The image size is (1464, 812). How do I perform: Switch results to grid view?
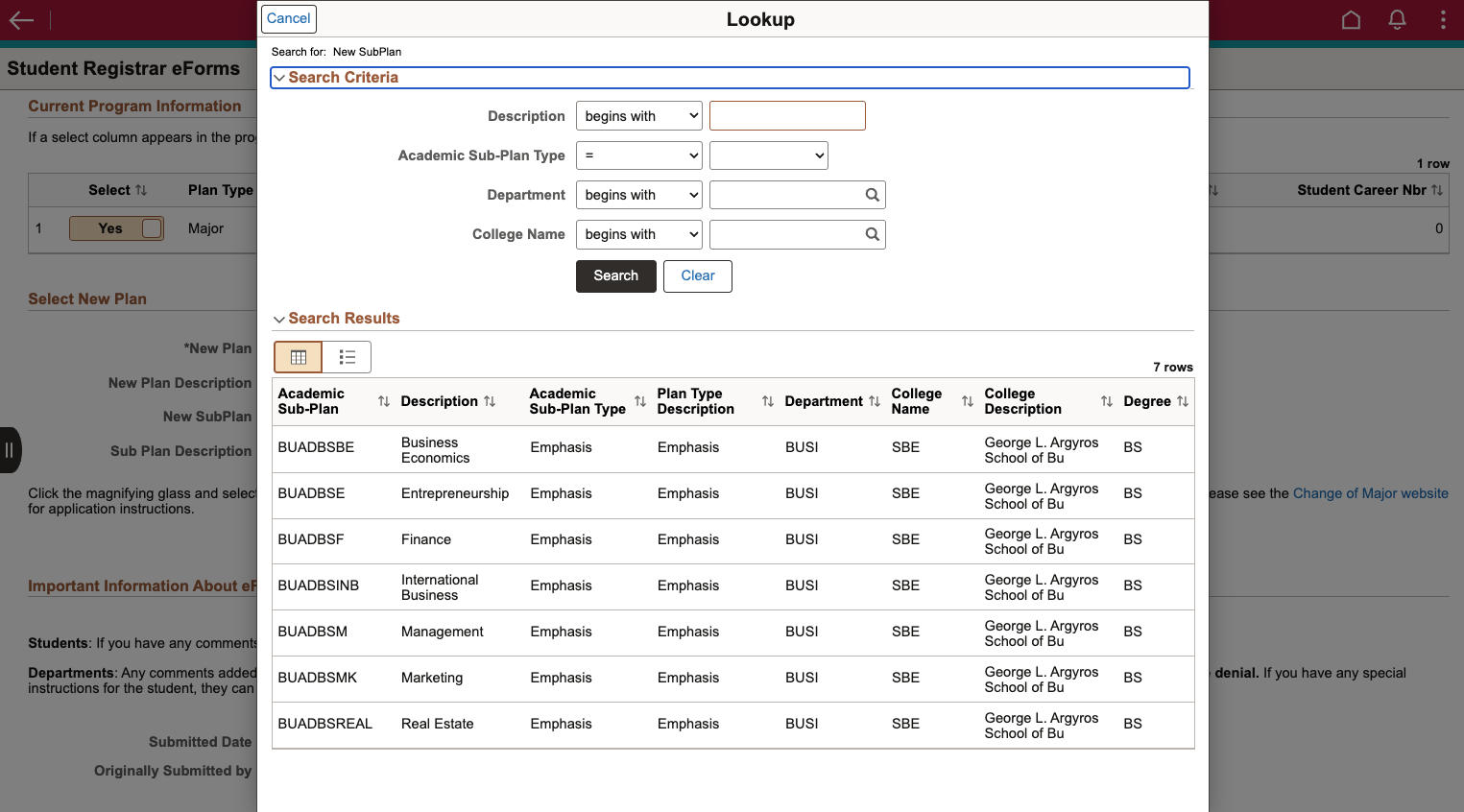(x=299, y=357)
